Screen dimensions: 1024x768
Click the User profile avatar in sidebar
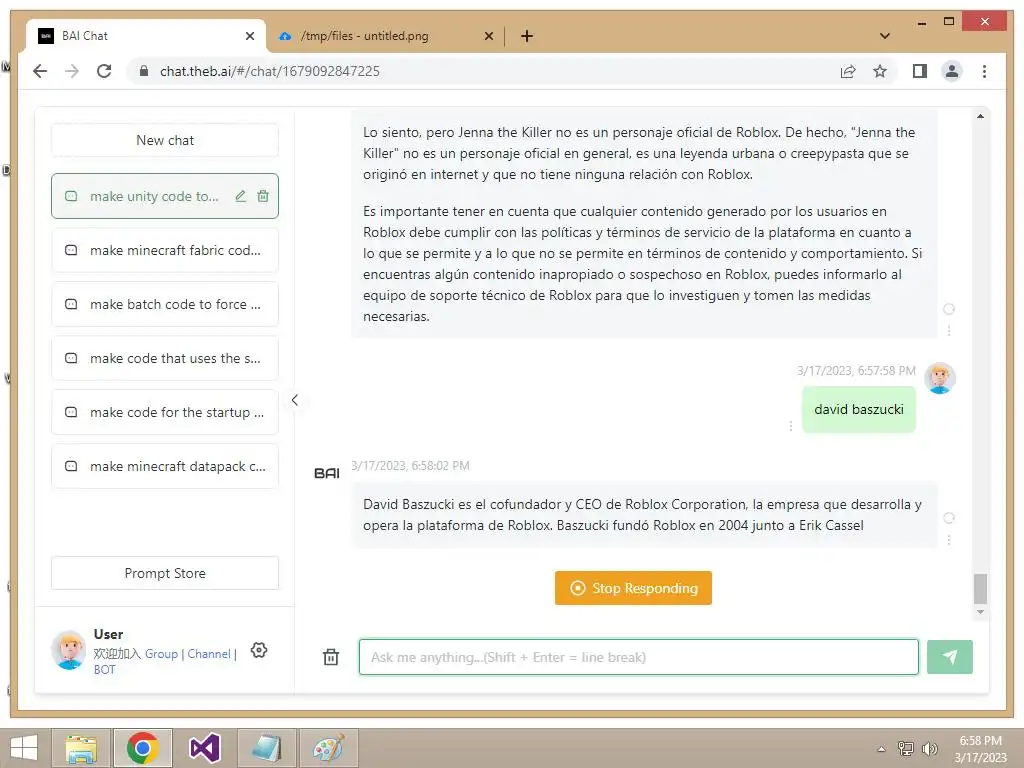click(x=69, y=650)
